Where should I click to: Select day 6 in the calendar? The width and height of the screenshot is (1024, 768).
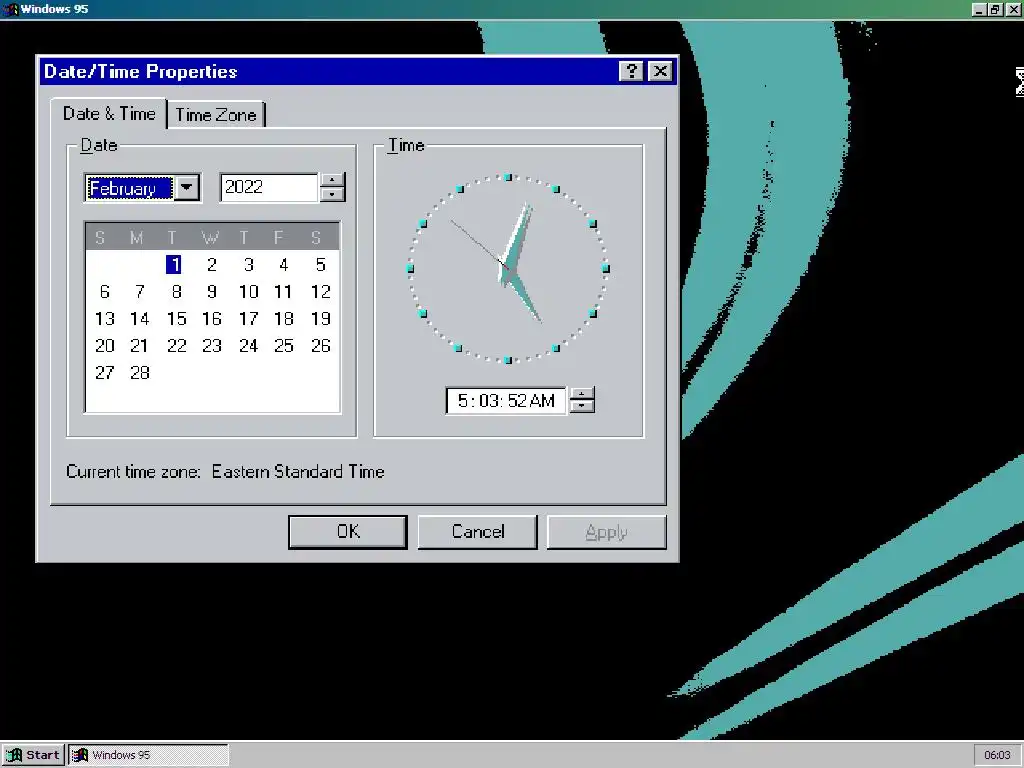pos(104,291)
